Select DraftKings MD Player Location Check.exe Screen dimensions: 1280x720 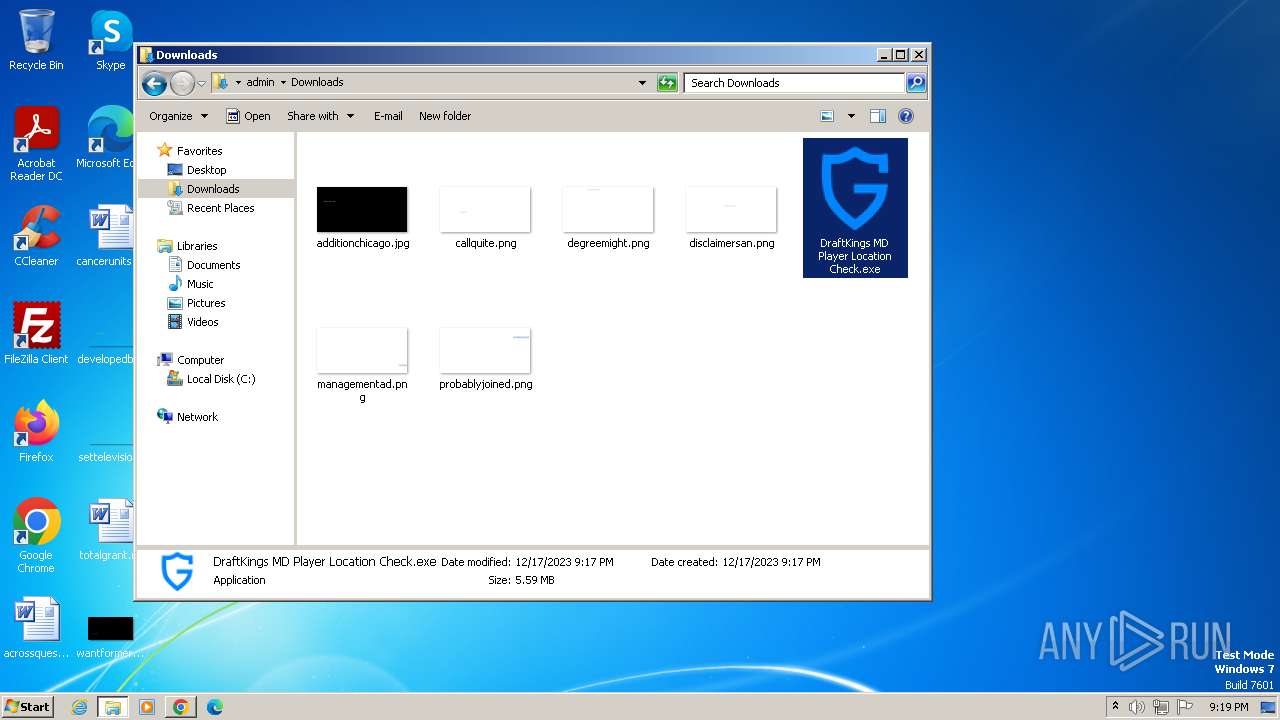click(x=855, y=208)
